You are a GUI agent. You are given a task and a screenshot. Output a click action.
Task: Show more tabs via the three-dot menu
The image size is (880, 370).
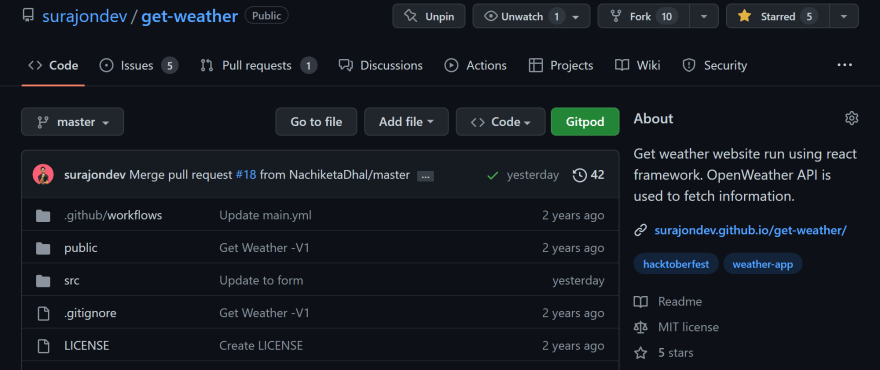(845, 65)
